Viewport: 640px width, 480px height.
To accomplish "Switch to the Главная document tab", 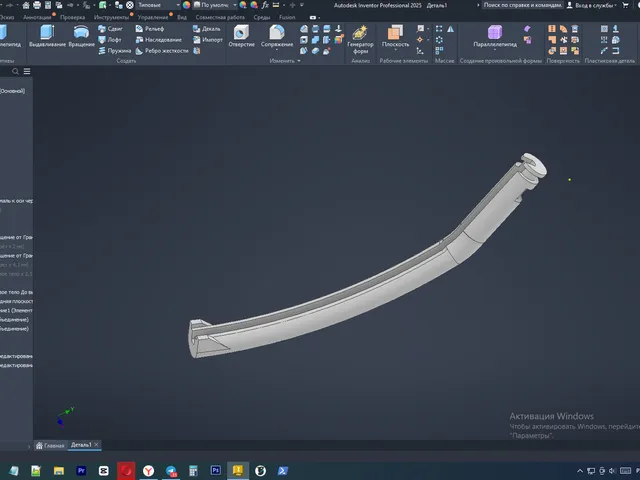I will tap(50, 445).
